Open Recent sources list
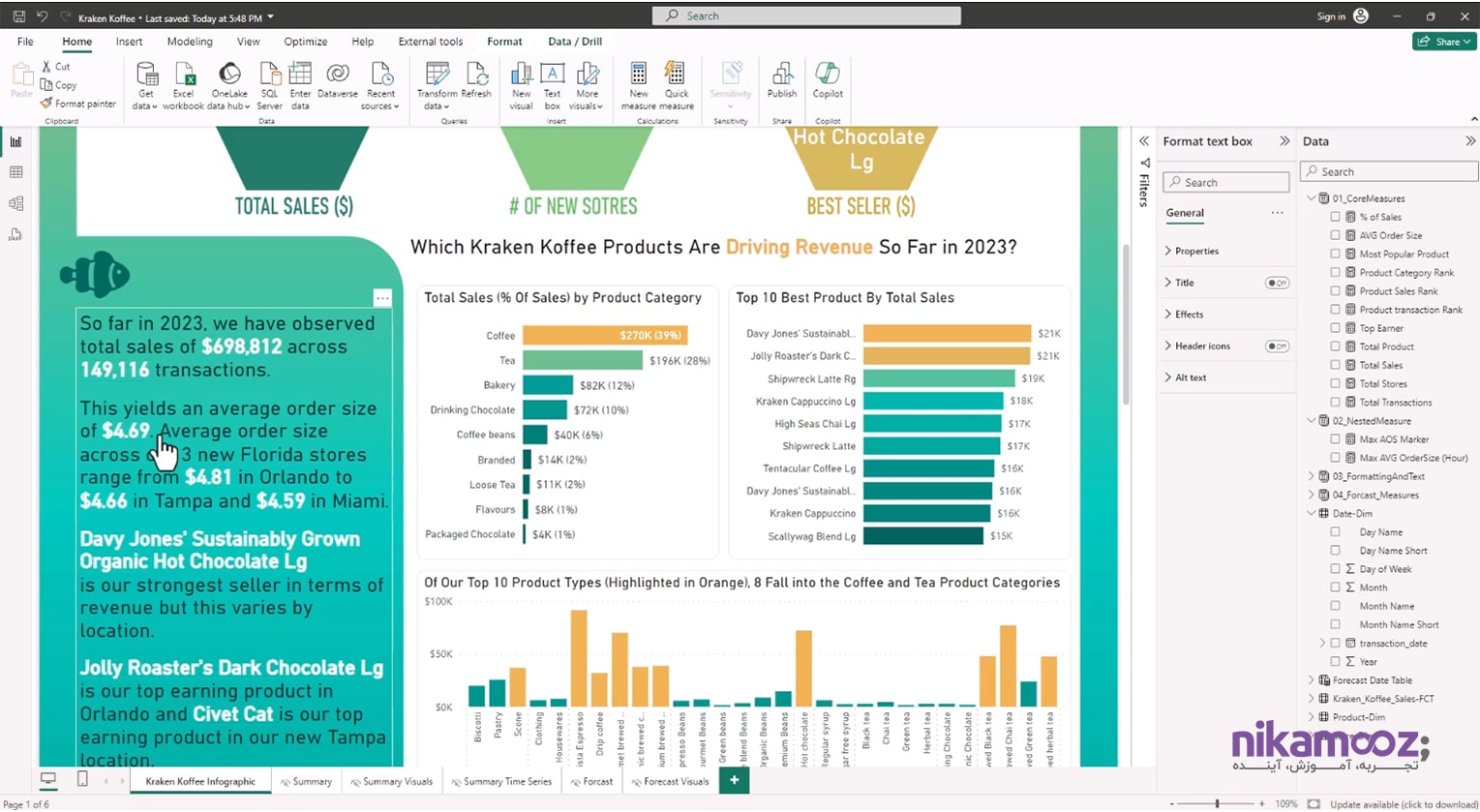Image resolution: width=1480 pixels, height=812 pixels. pyautogui.click(x=380, y=85)
